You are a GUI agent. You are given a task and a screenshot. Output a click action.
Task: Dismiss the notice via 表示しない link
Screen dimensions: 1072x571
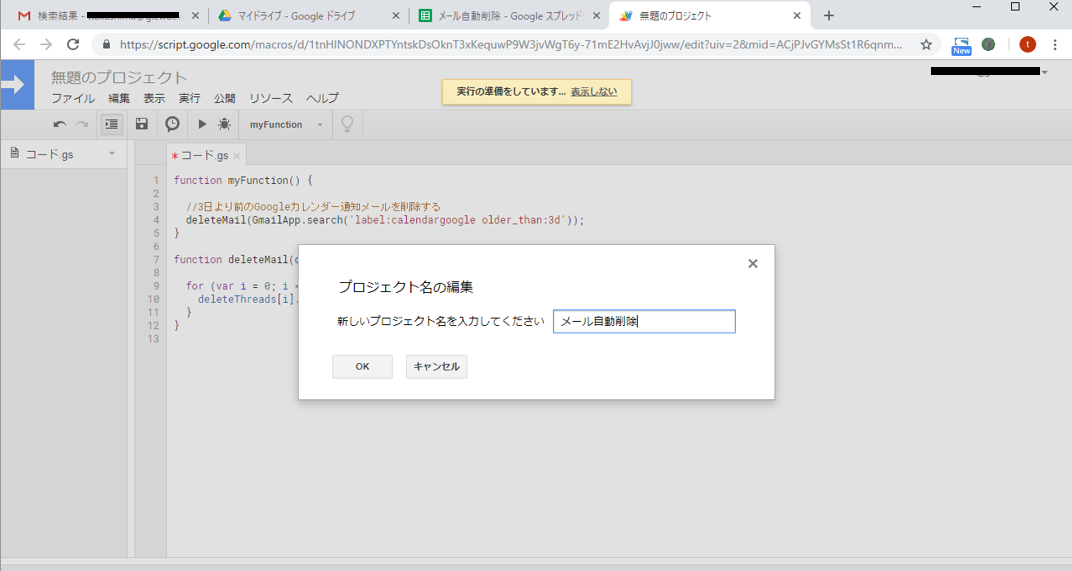593,92
